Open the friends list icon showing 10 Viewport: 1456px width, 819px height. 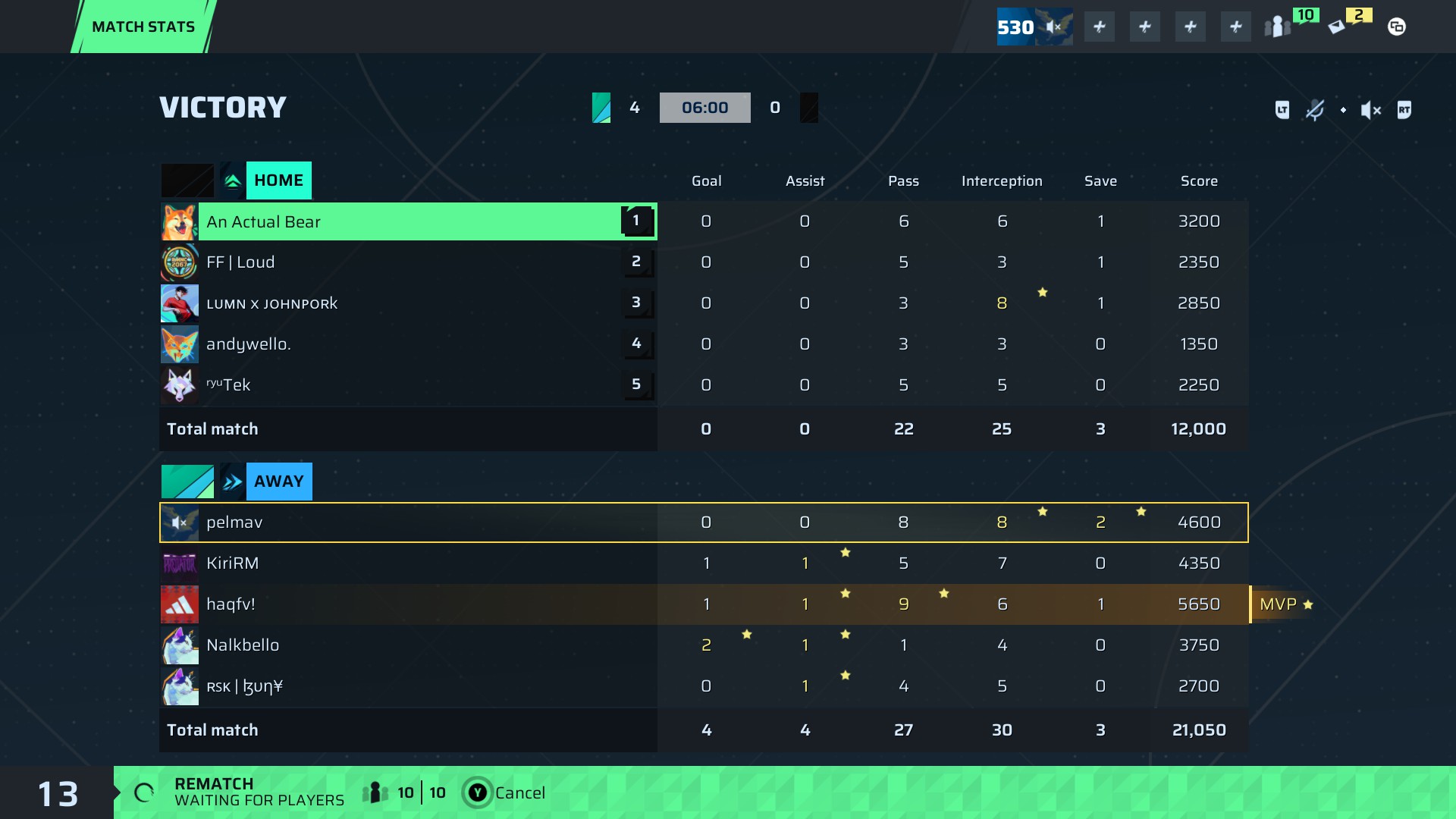1279,27
